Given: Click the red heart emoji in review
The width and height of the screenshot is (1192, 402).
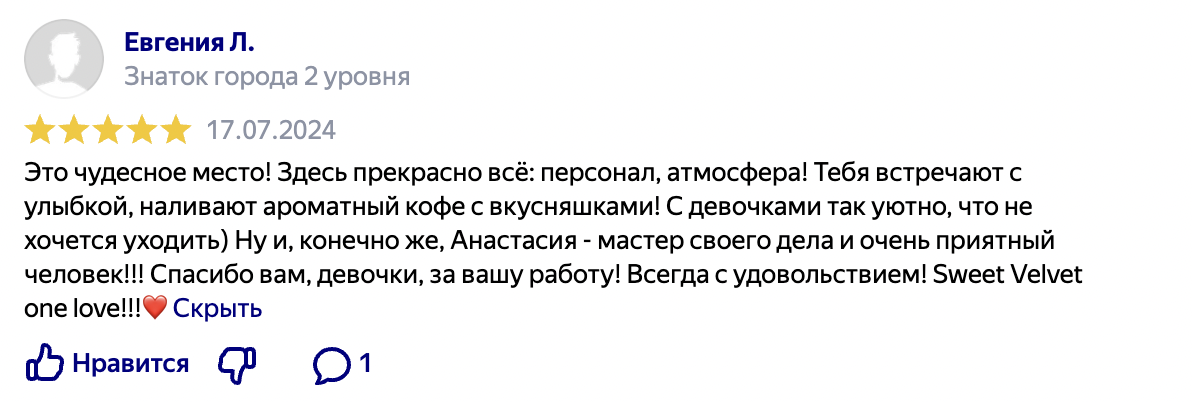Looking at the screenshot, I should pyautogui.click(x=155, y=309).
